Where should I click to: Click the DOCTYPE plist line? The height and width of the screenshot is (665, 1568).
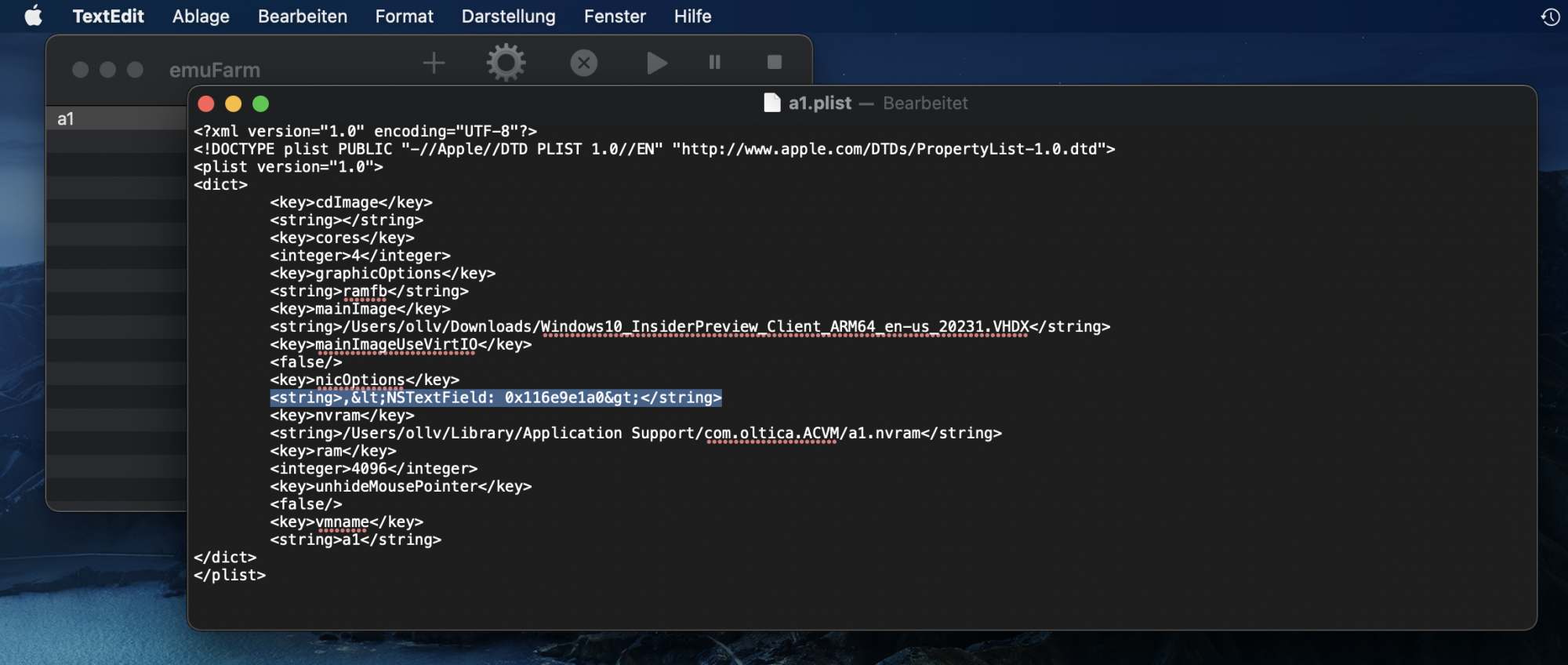click(655, 149)
